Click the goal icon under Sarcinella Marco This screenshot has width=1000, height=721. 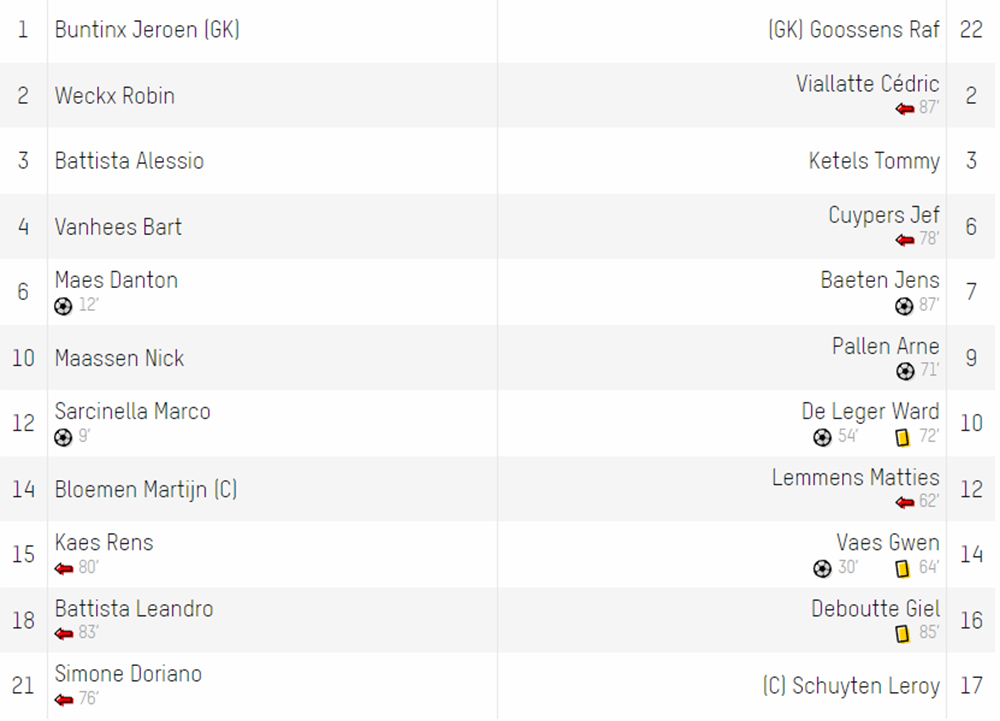click(x=63, y=438)
